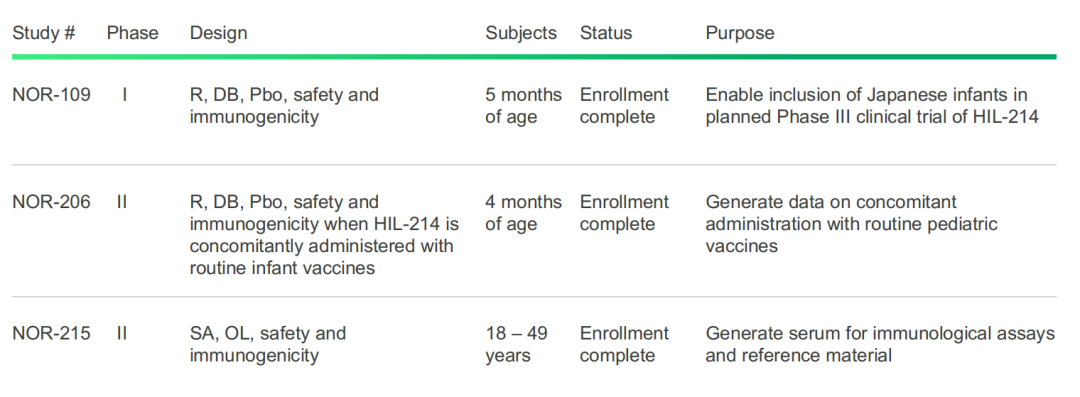Select the Phase column header
Screen dimensions: 1080x397
(132, 33)
